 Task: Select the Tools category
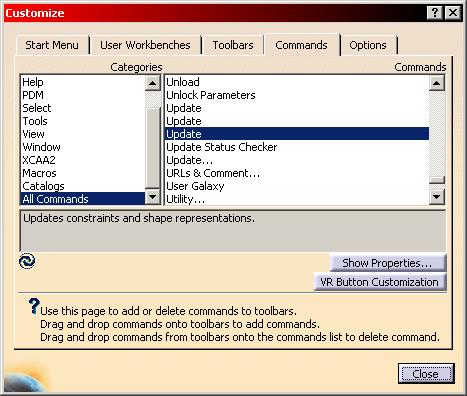coord(83,121)
